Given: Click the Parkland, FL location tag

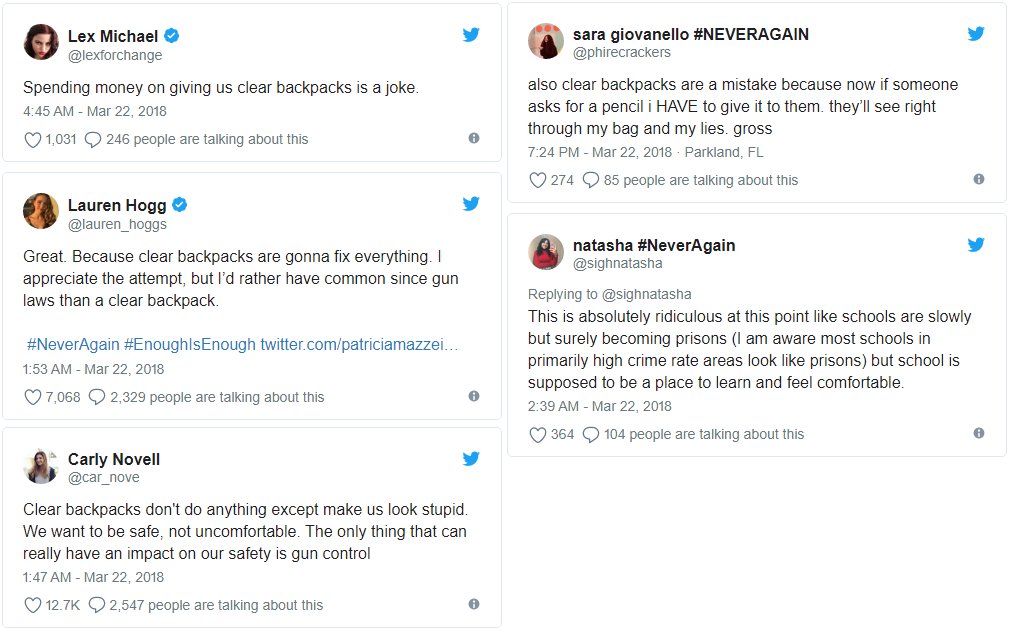Looking at the screenshot, I should [x=726, y=152].
